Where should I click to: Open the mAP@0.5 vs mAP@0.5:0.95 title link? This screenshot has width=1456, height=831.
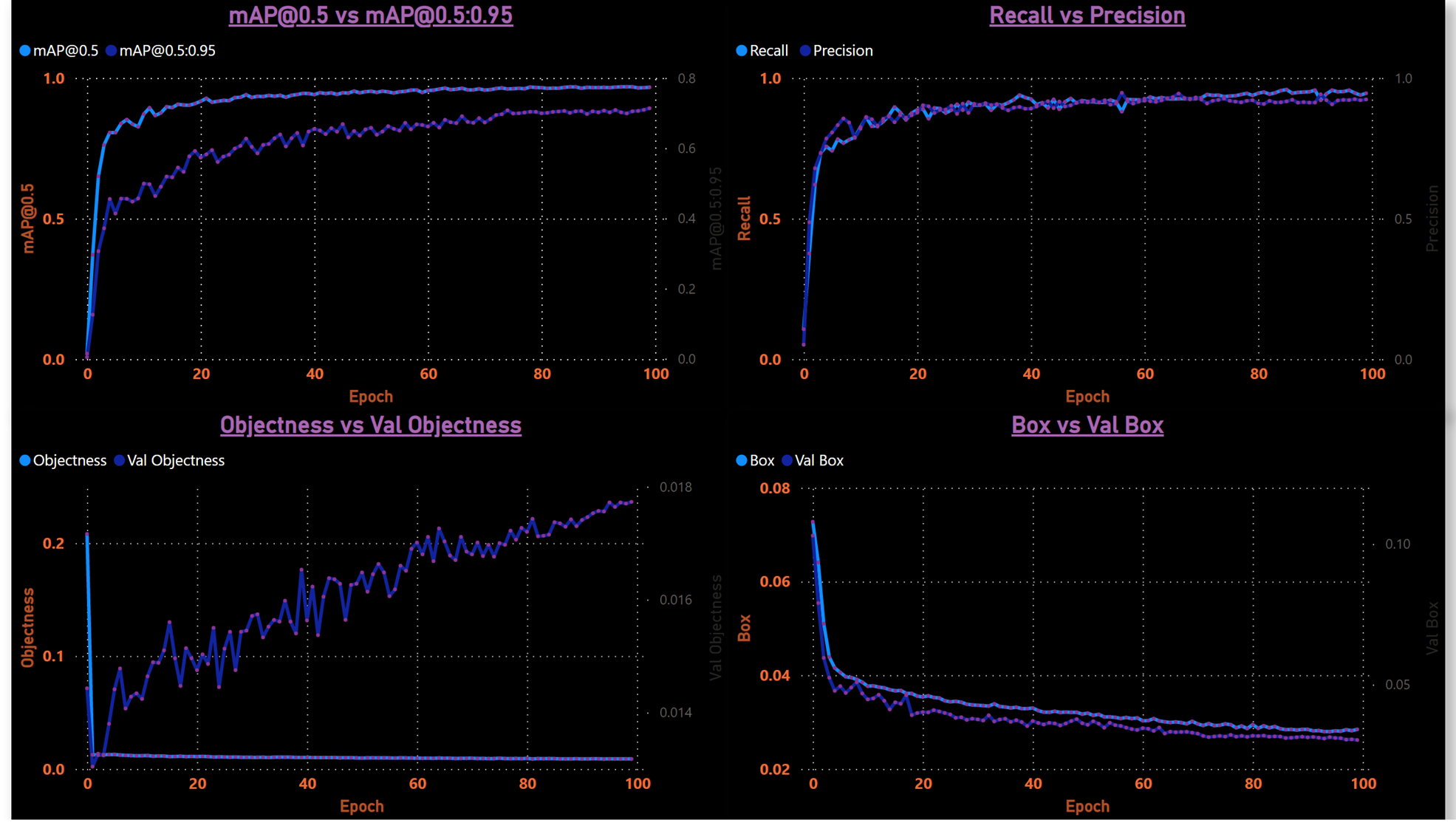coord(370,16)
